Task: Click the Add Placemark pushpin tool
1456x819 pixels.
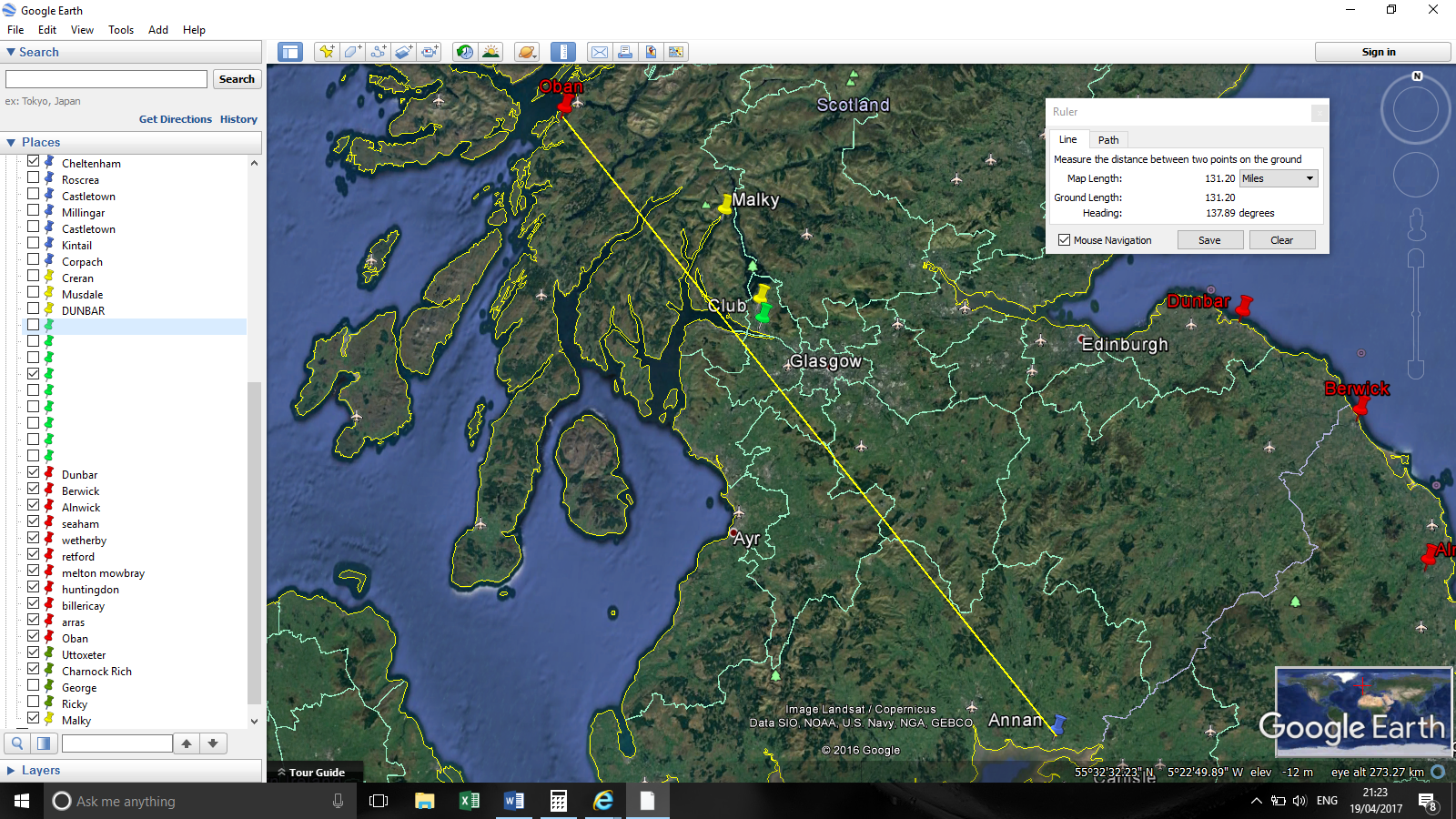Action: (326, 52)
